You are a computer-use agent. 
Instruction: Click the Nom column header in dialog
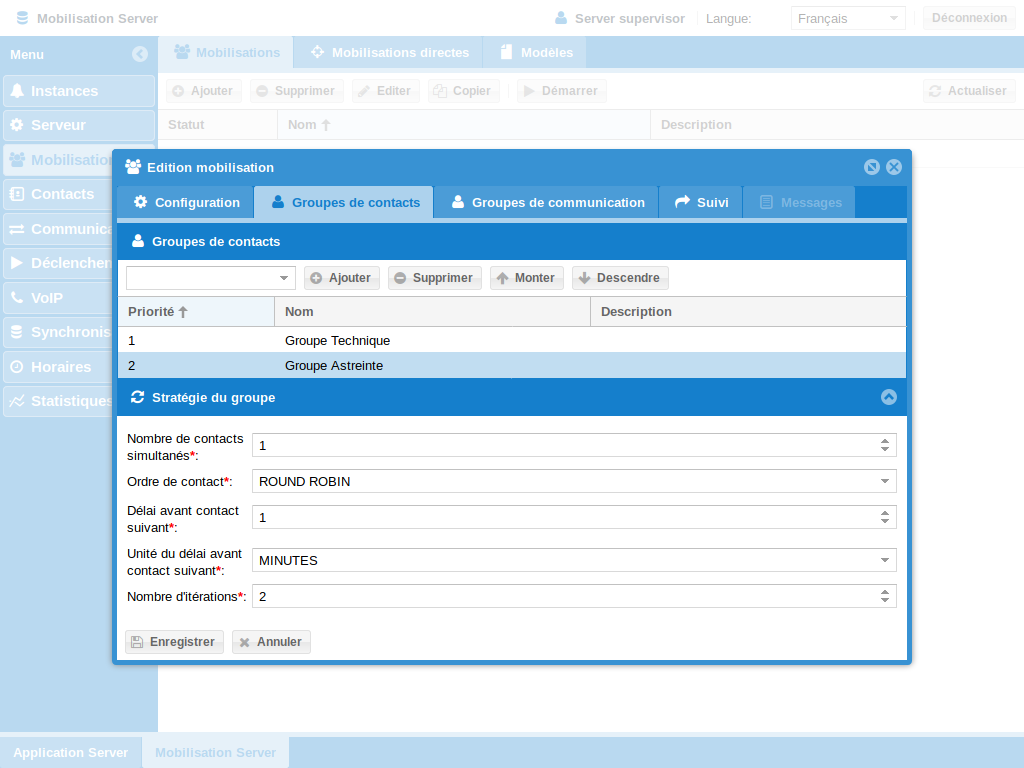[x=432, y=312]
